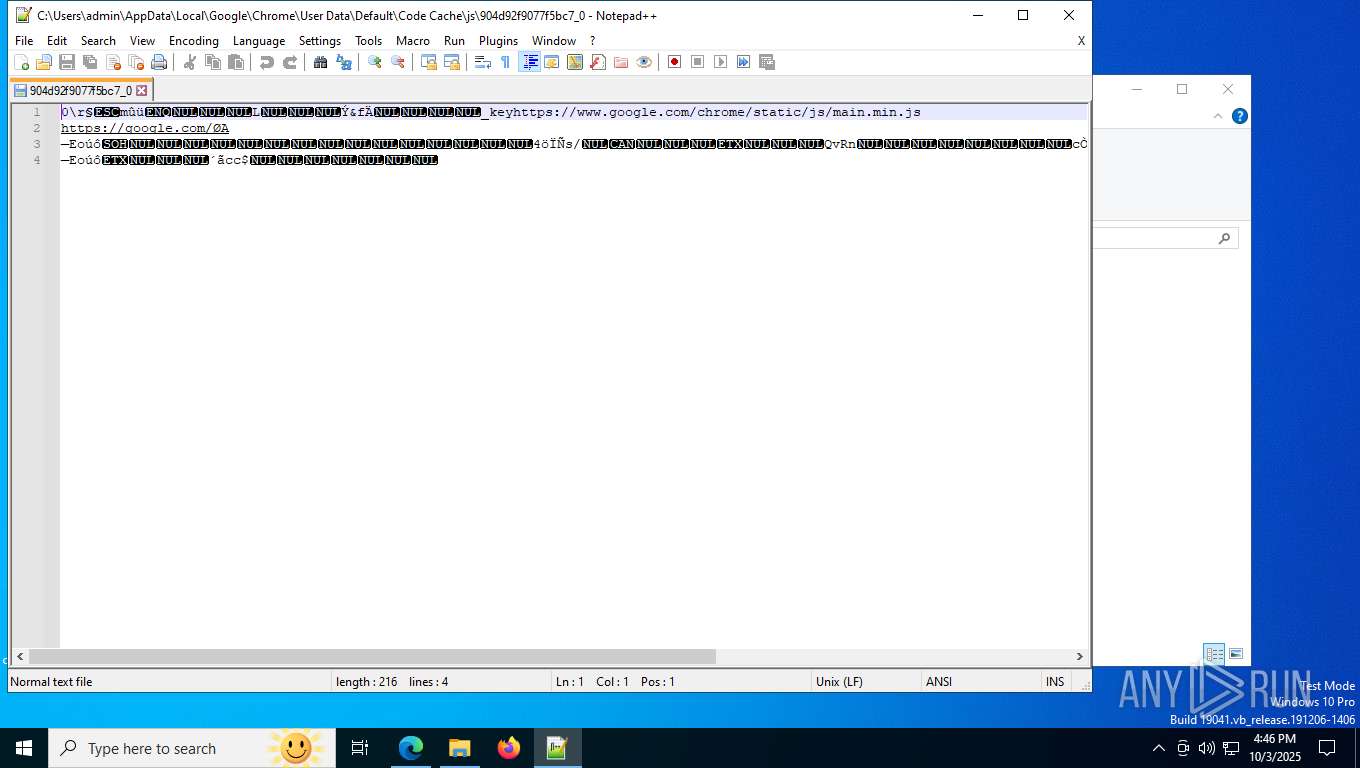Toggle synchronize vertical scrolling
Image resolution: width=1360 pixels, height=768 pixels.
(429, 62)
